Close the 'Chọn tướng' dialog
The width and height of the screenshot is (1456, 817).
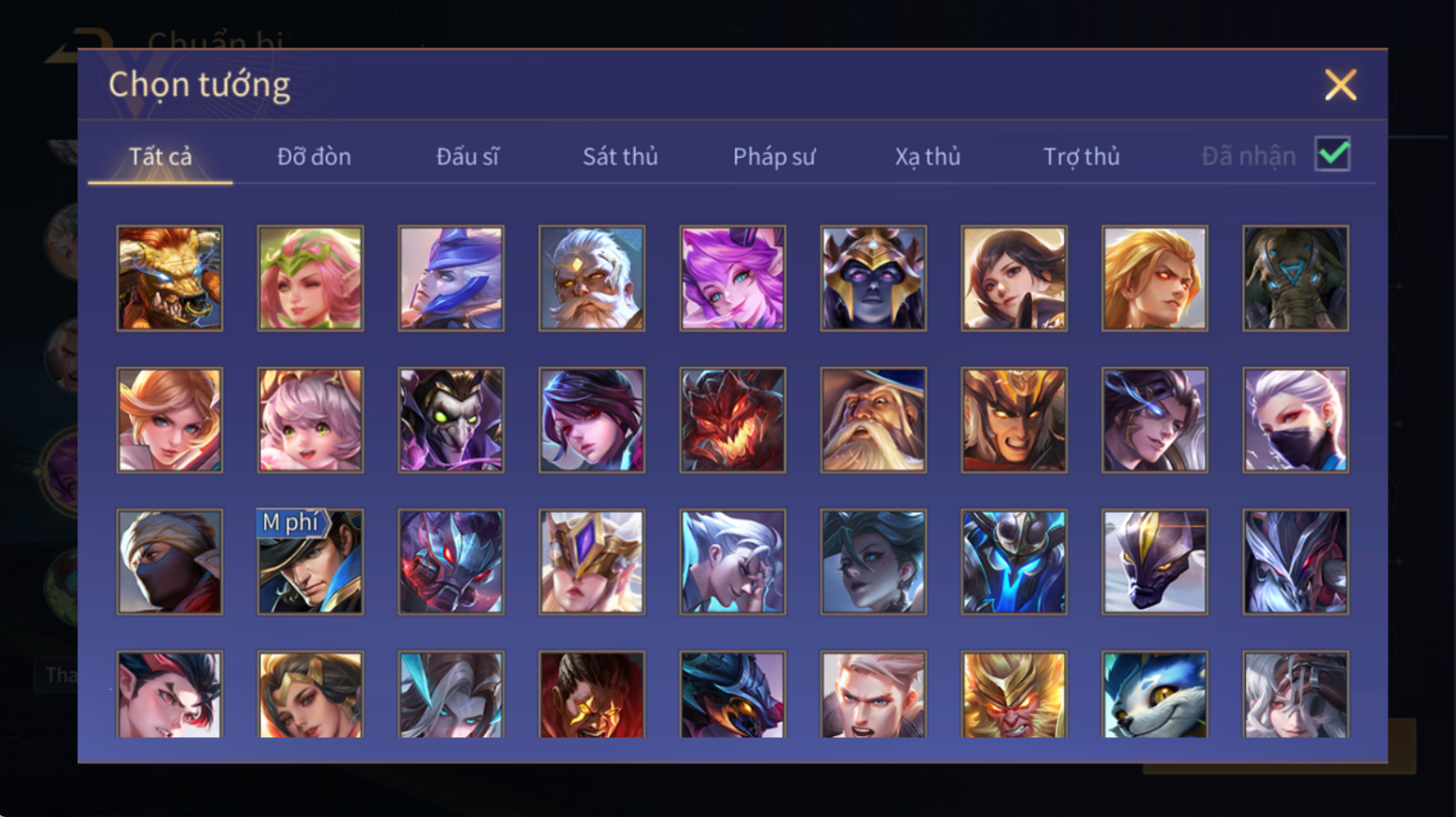(1340, 85)
